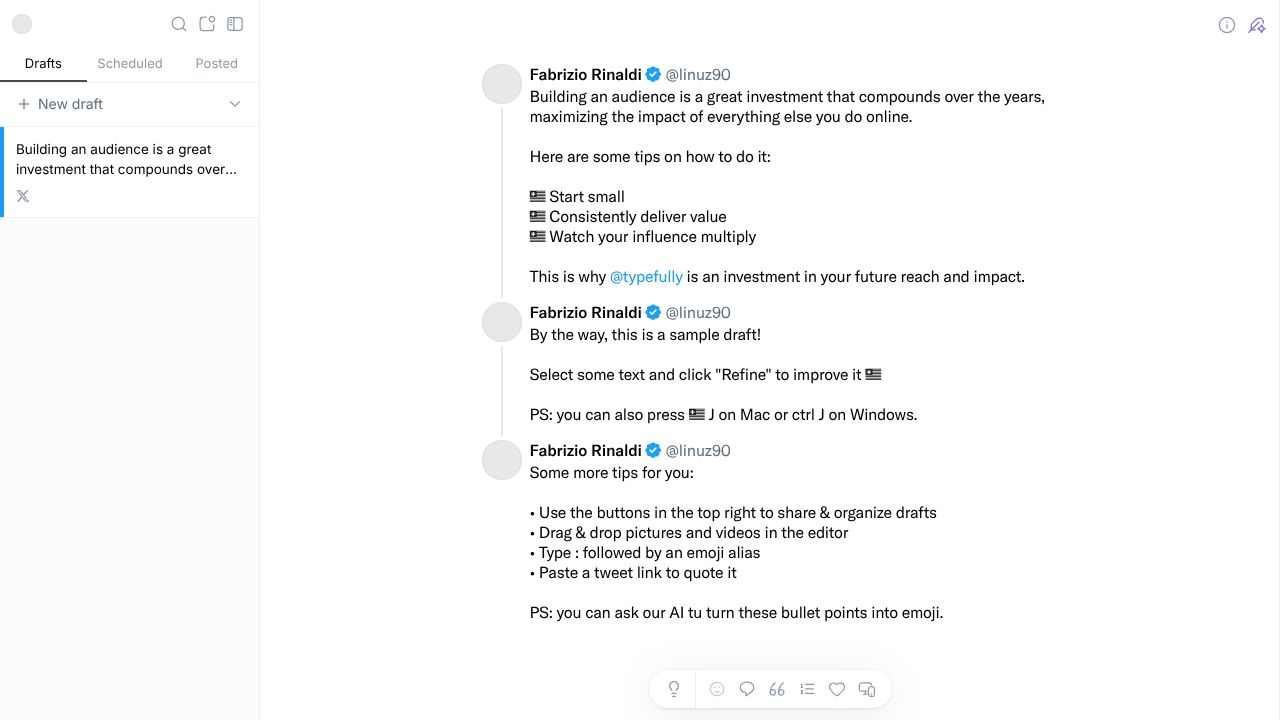Open the account avatar in sidebar
This screenshot has width=1280, height=720.
tap(22, 24)
